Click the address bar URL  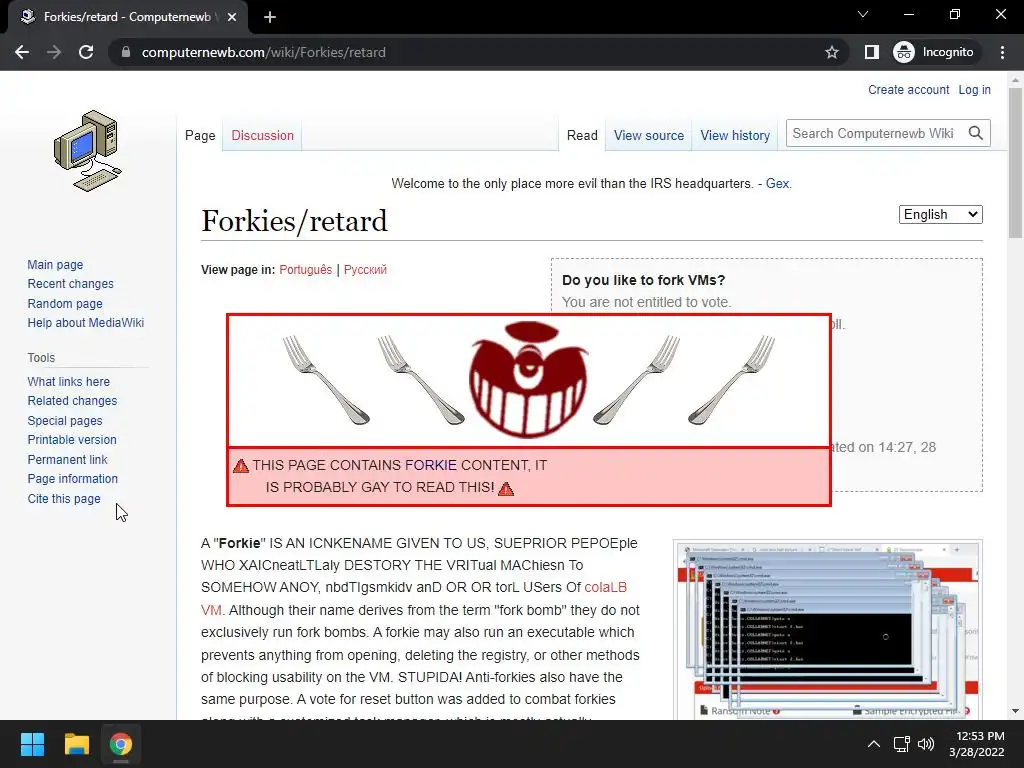click(x=263, y=52)
